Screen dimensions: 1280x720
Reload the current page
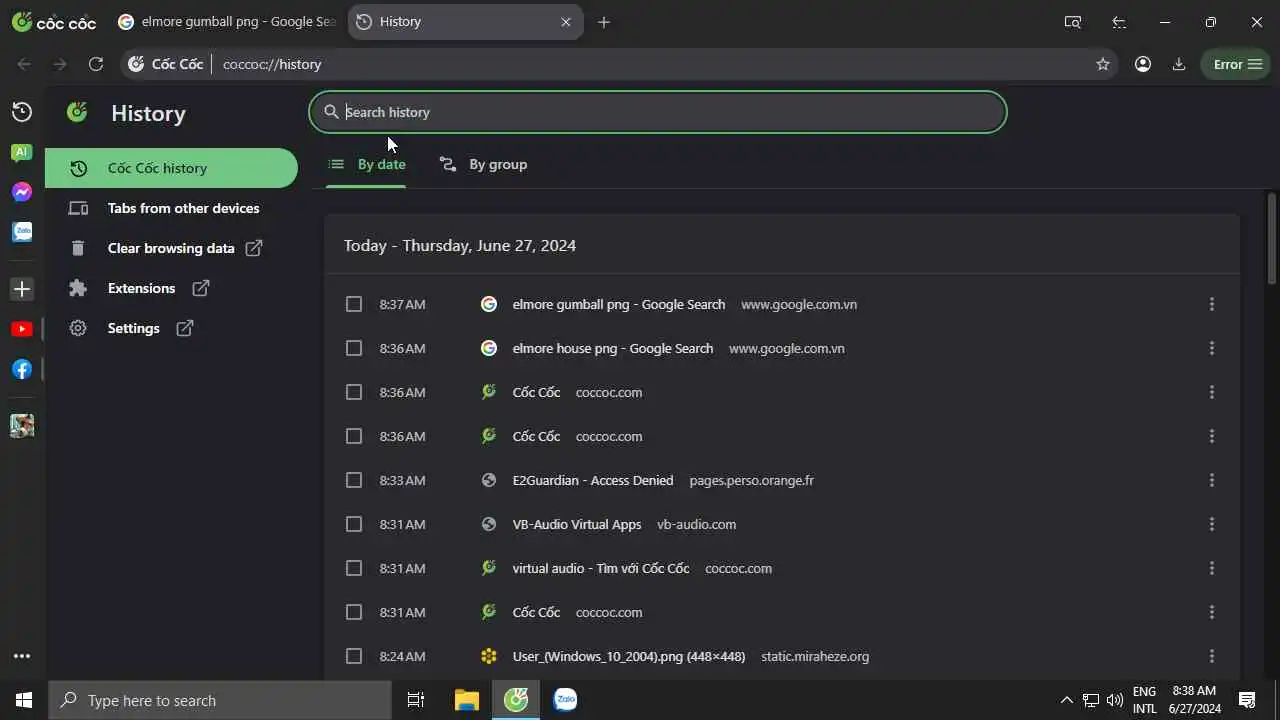point(96,64)
